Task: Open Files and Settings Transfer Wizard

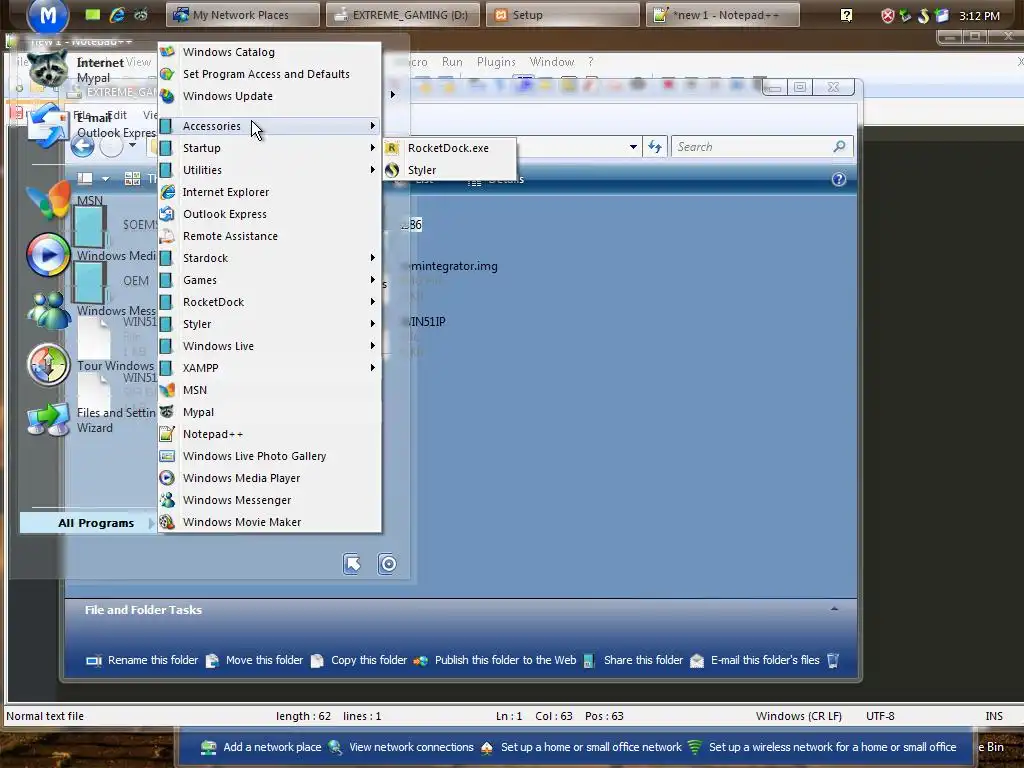Action: click(x=91, y=420)
